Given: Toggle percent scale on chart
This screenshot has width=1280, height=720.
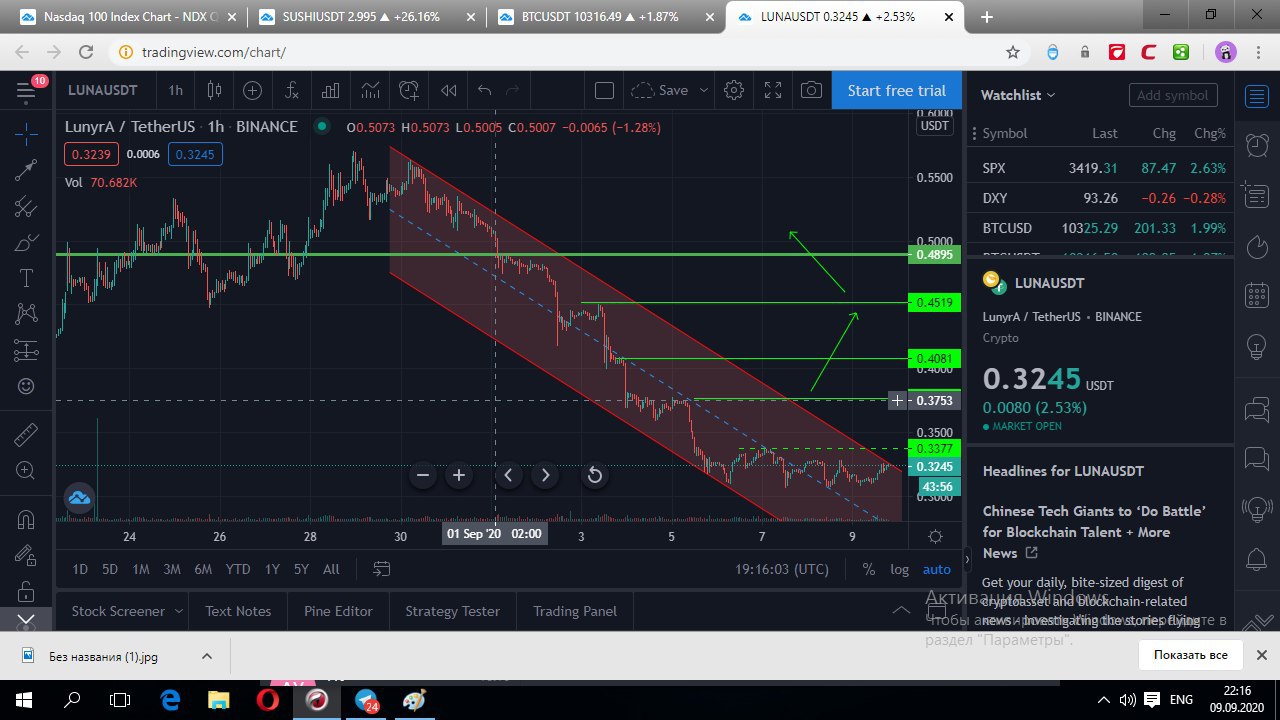Looking at the screenshot, I should click(x=868, y=569).
